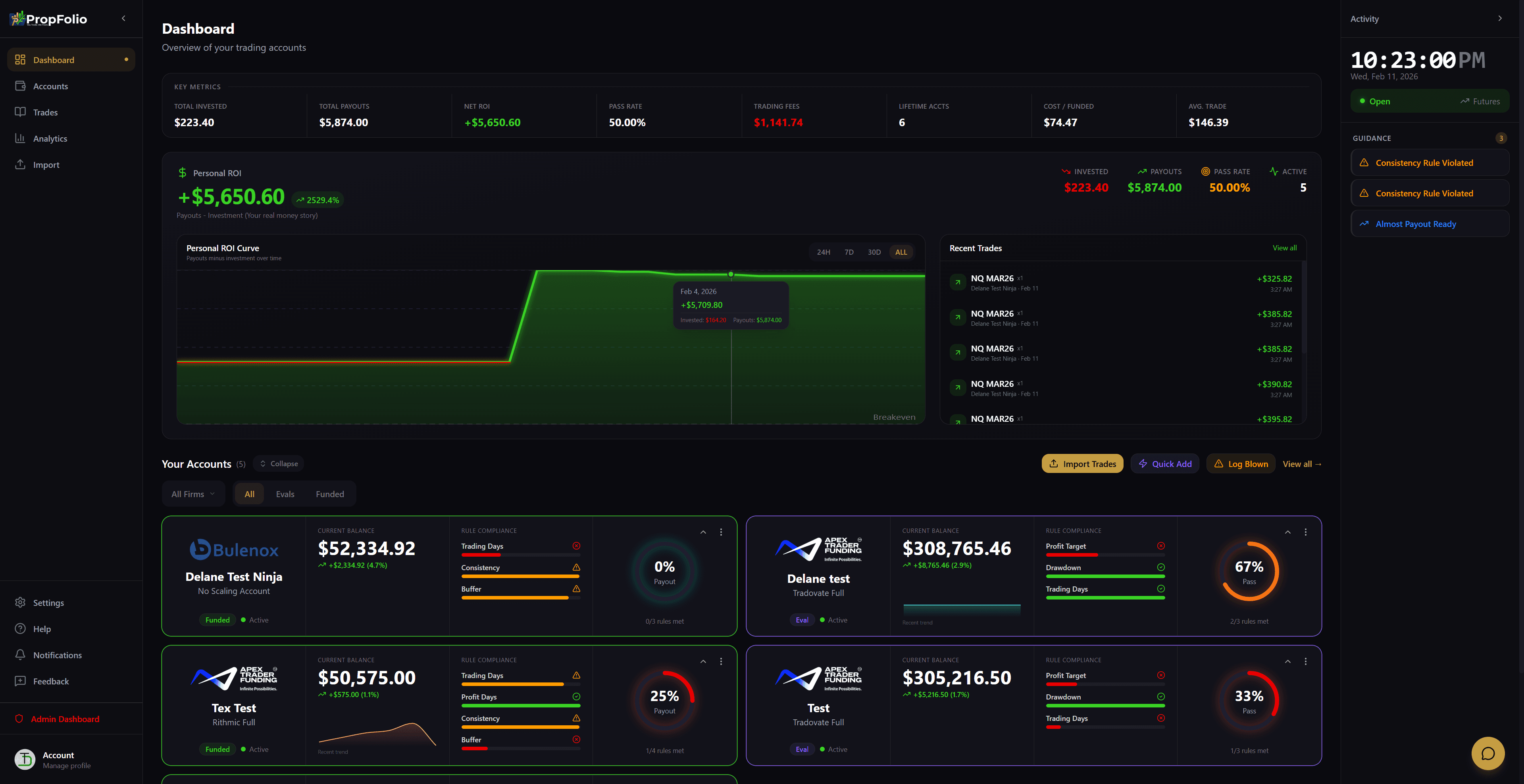
Task: Expand the Activity panel chevron
Action: 1500,18
